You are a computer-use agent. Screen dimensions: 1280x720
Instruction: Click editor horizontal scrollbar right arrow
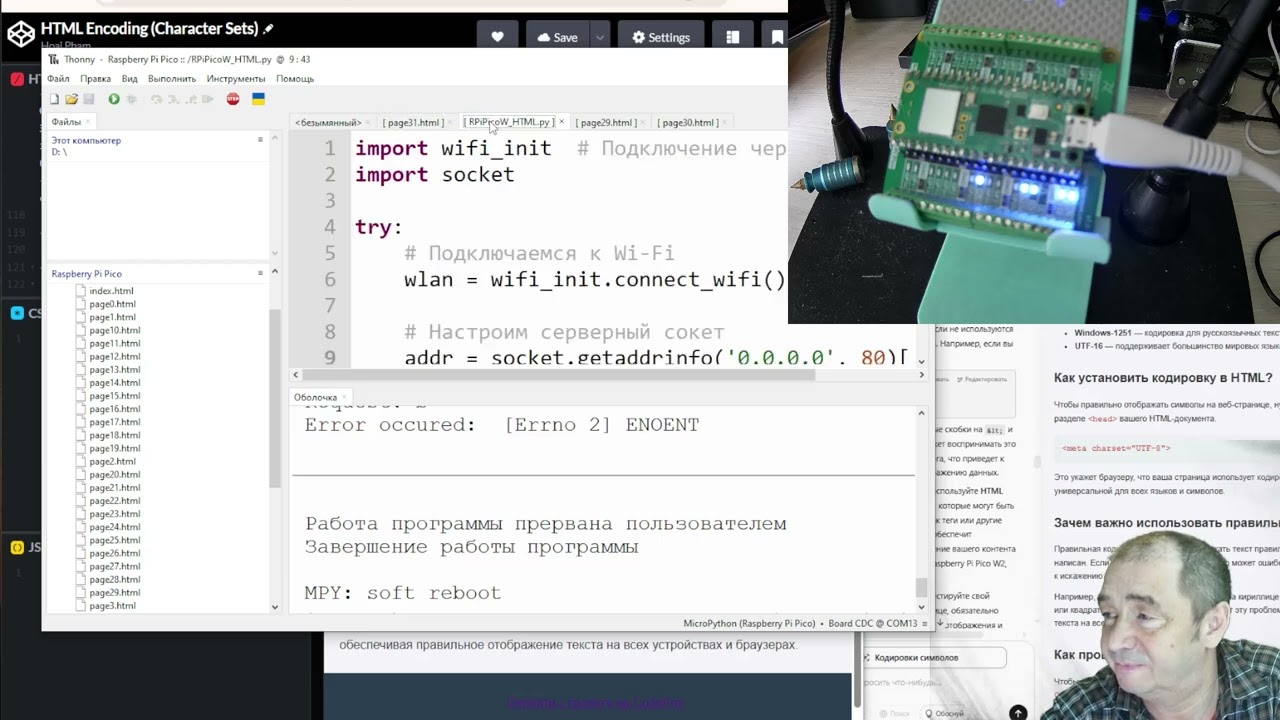coord(921,375)
